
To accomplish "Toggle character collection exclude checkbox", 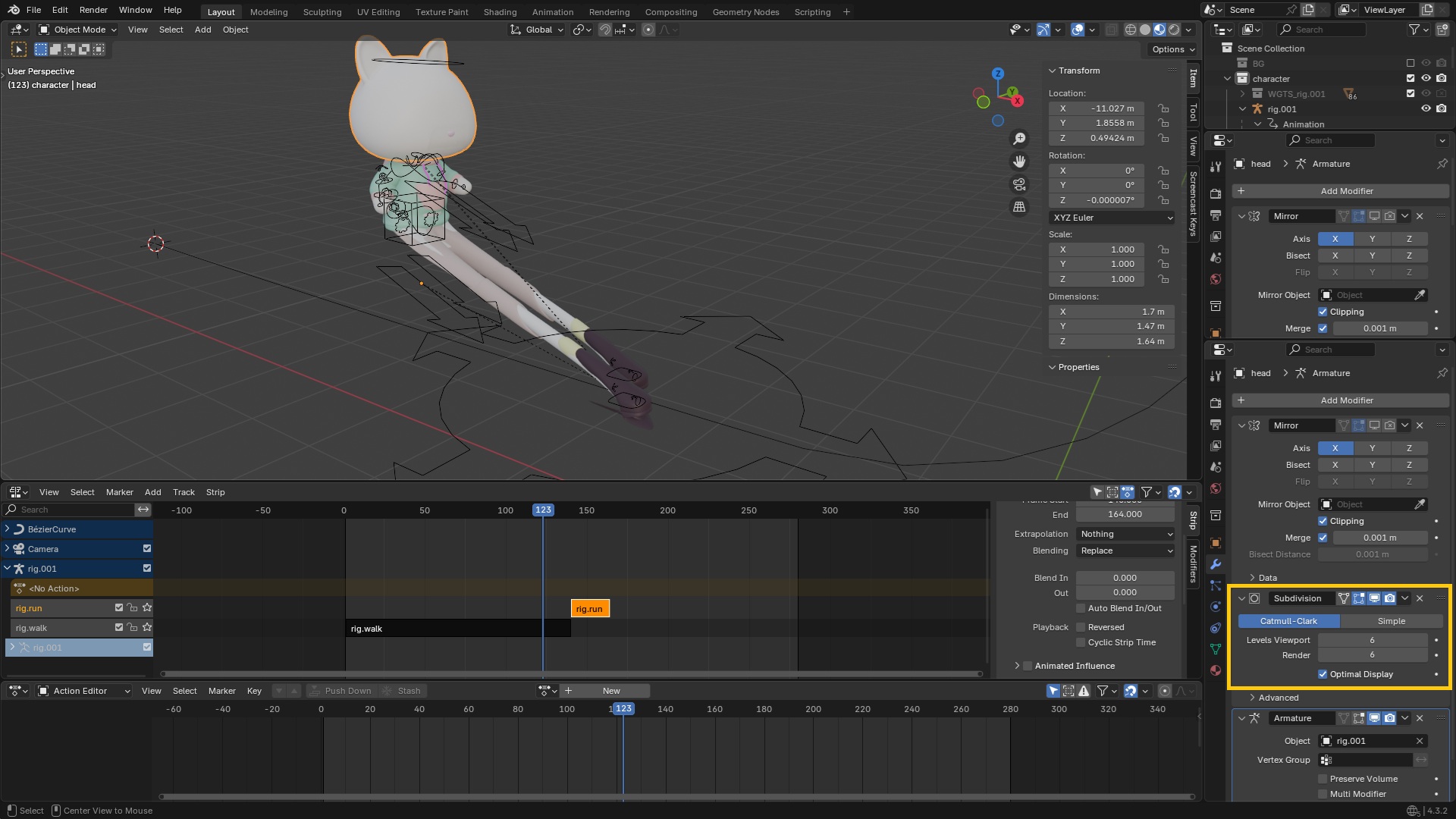I will point(1410,79).
